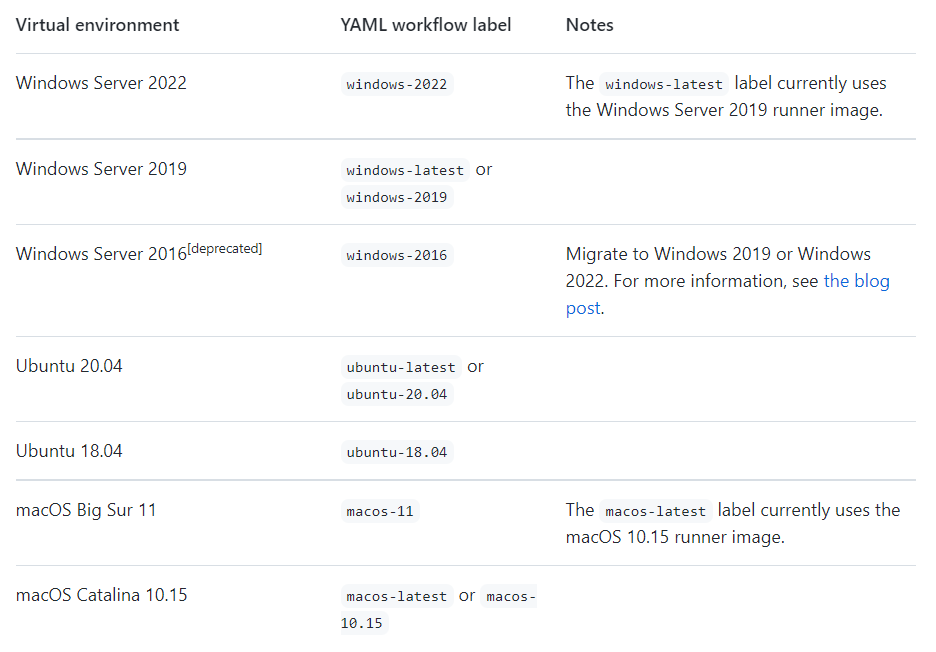Click 'windows-latest' label in Server 2019 row

point(405,170)
